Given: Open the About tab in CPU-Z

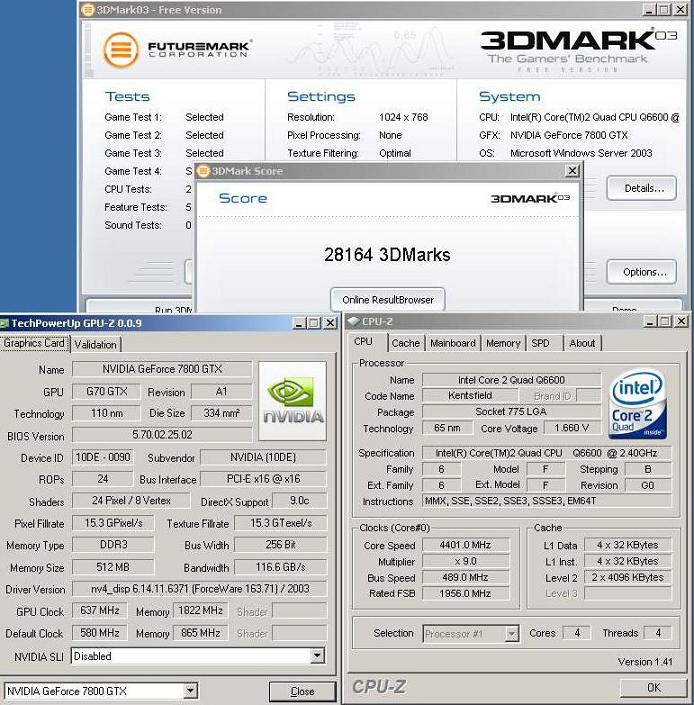Looking at the screenshot, I should 582,343.
